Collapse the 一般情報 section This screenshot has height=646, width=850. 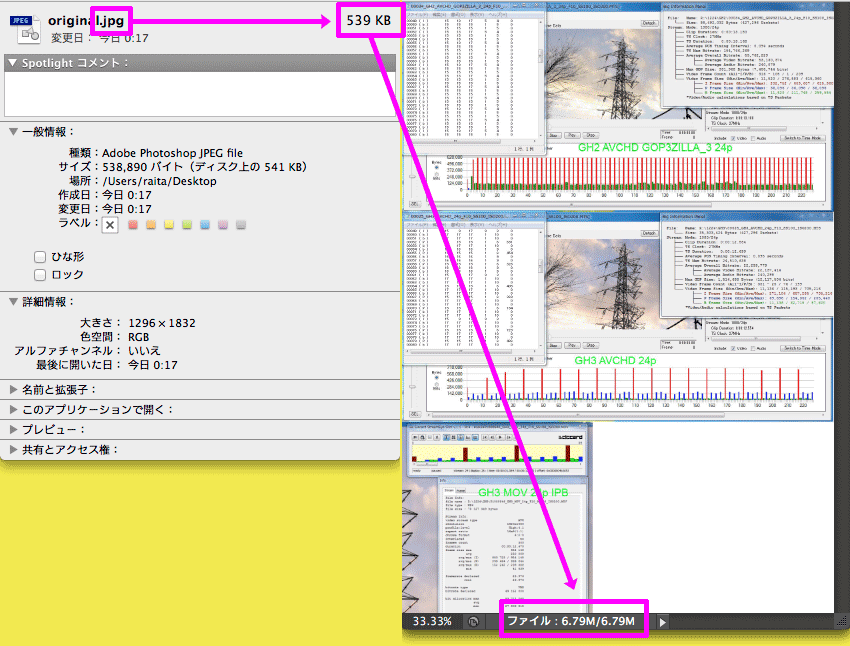tap(12, 132)
